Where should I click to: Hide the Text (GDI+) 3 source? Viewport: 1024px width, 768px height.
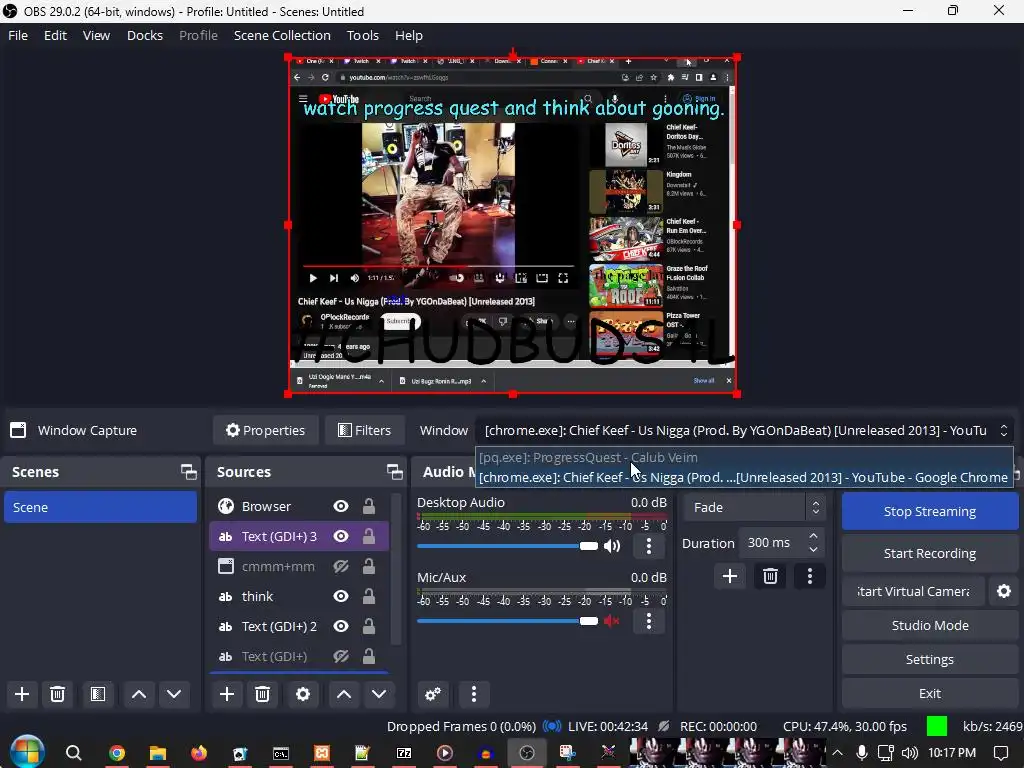click(341, 536)
